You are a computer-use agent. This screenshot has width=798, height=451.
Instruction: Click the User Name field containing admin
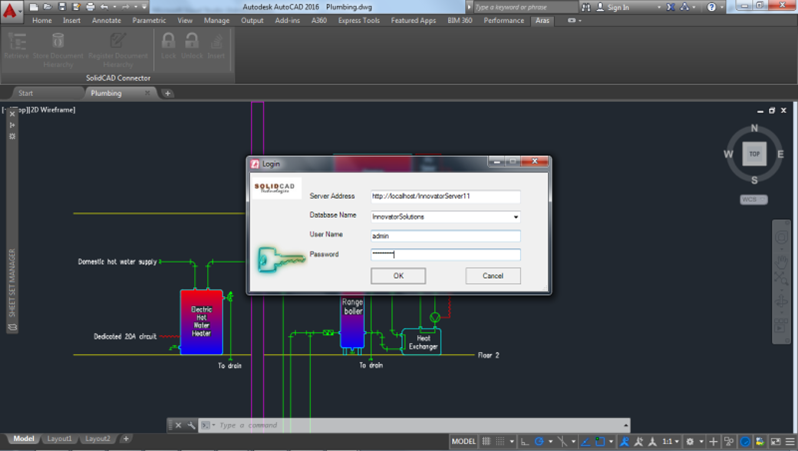445,236
